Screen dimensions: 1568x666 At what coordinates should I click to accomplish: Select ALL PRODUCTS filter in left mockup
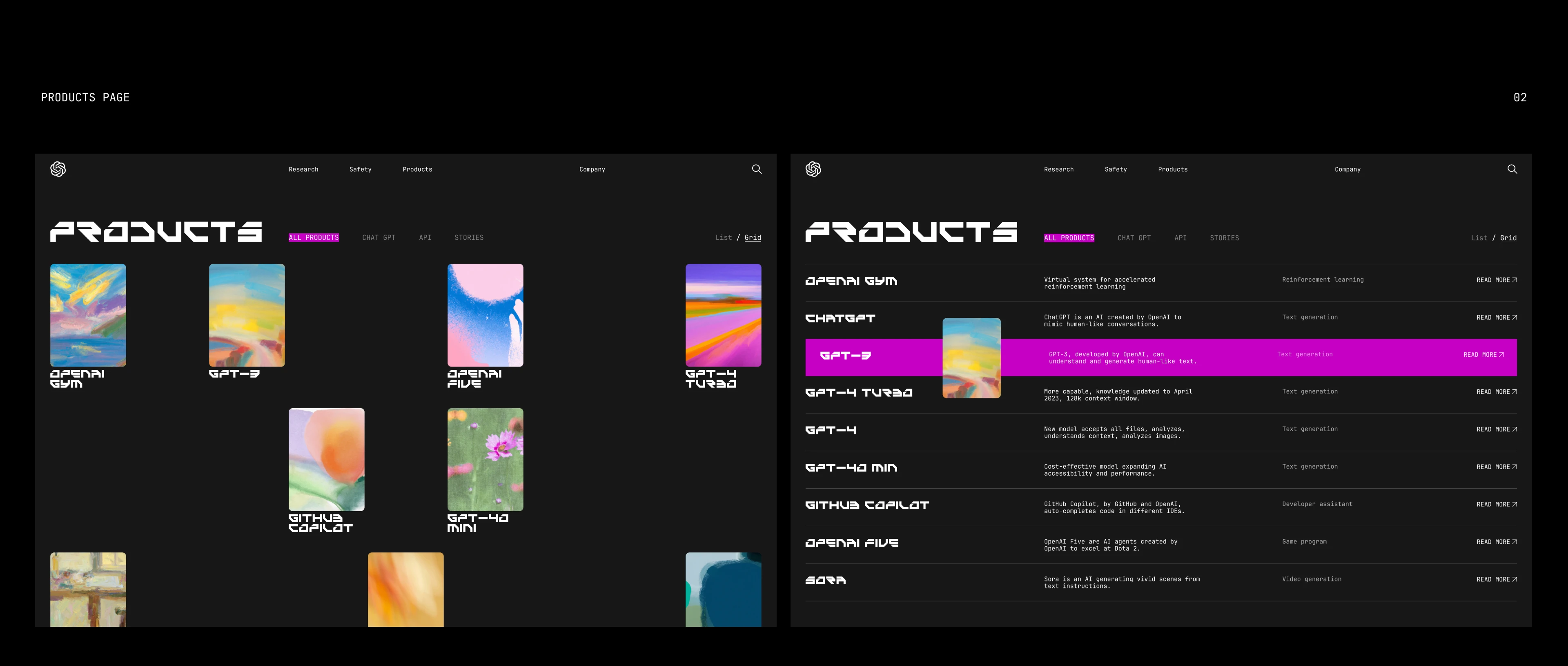pyautogui.click(x=314, y=238)
